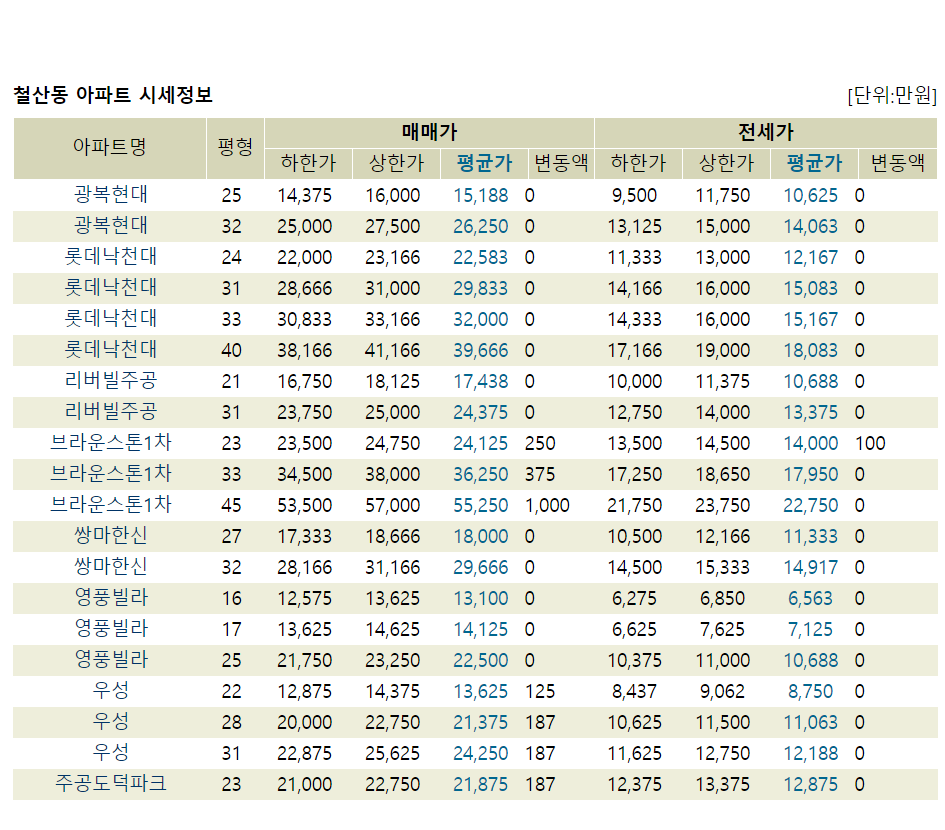Select sale upper price 57,000
The width and height of the screenshot is (945, 830).
click(392, 505)
